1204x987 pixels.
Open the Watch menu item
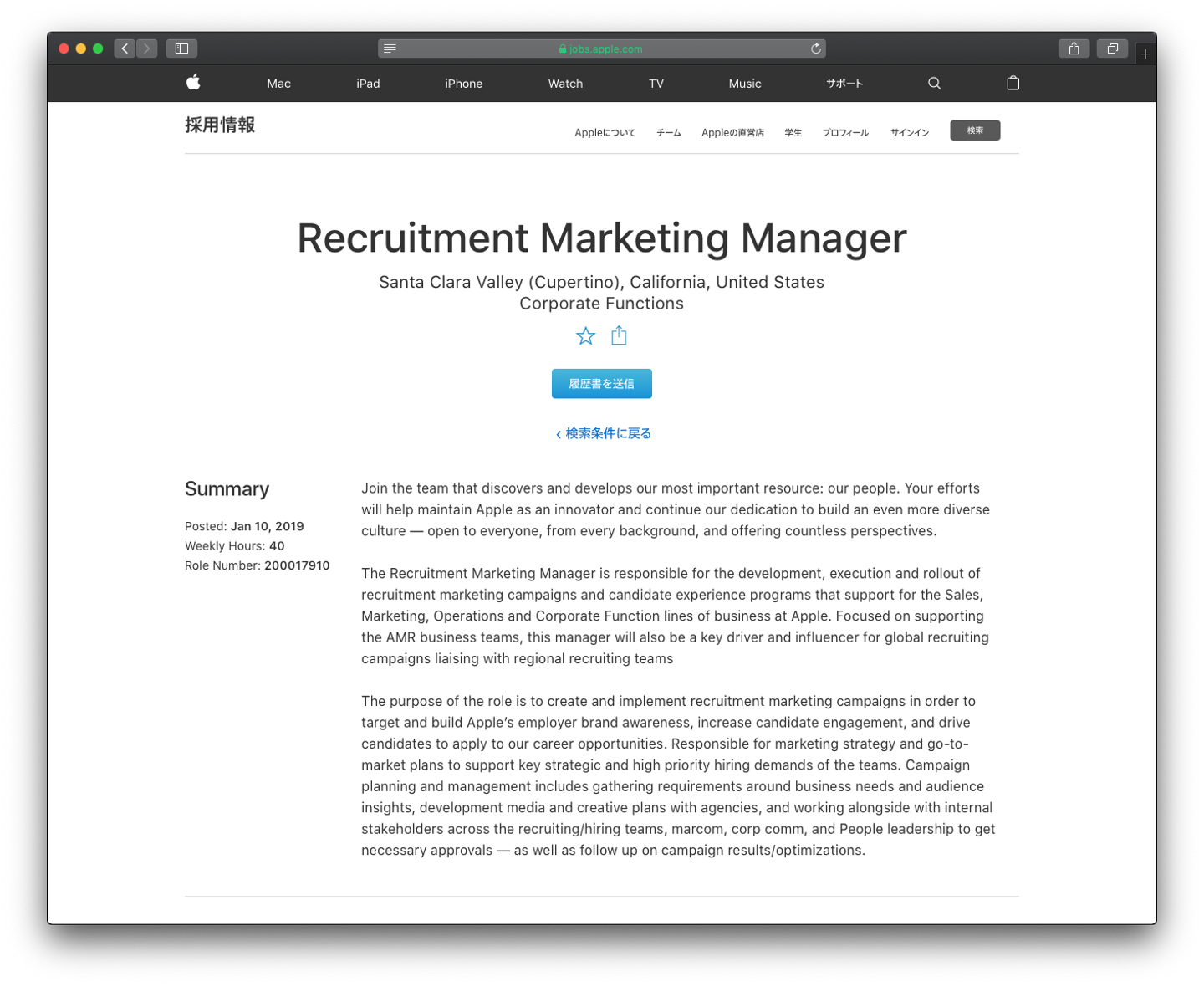tap(565, 84)
